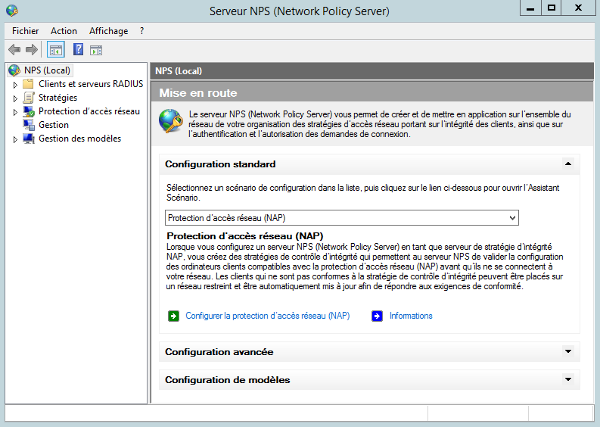Toggle the action pane toolbar icon
Viewport: 600px width, 427px height.
click(x=96, y=49)
